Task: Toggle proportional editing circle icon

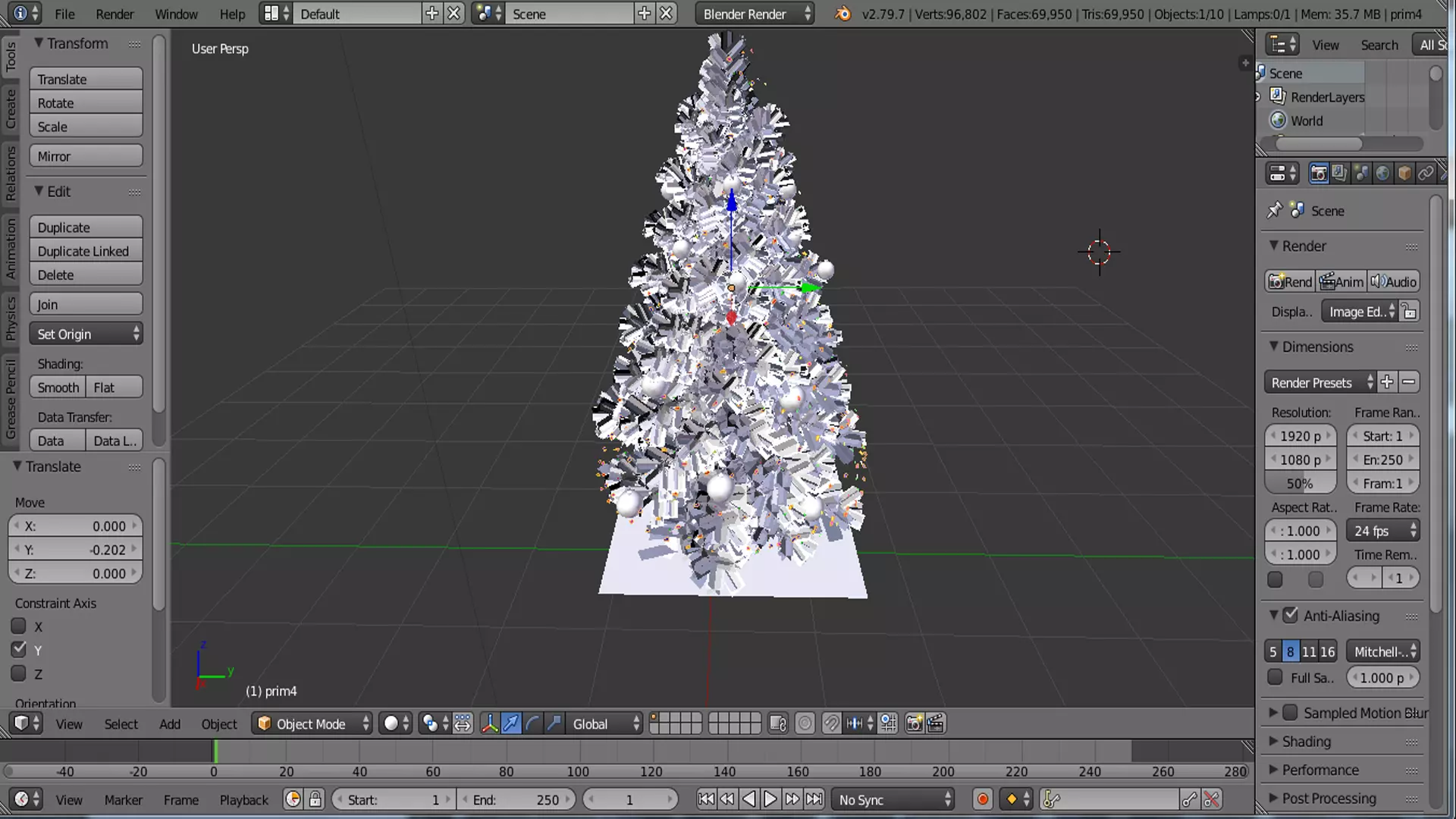Action: (805, 723)
